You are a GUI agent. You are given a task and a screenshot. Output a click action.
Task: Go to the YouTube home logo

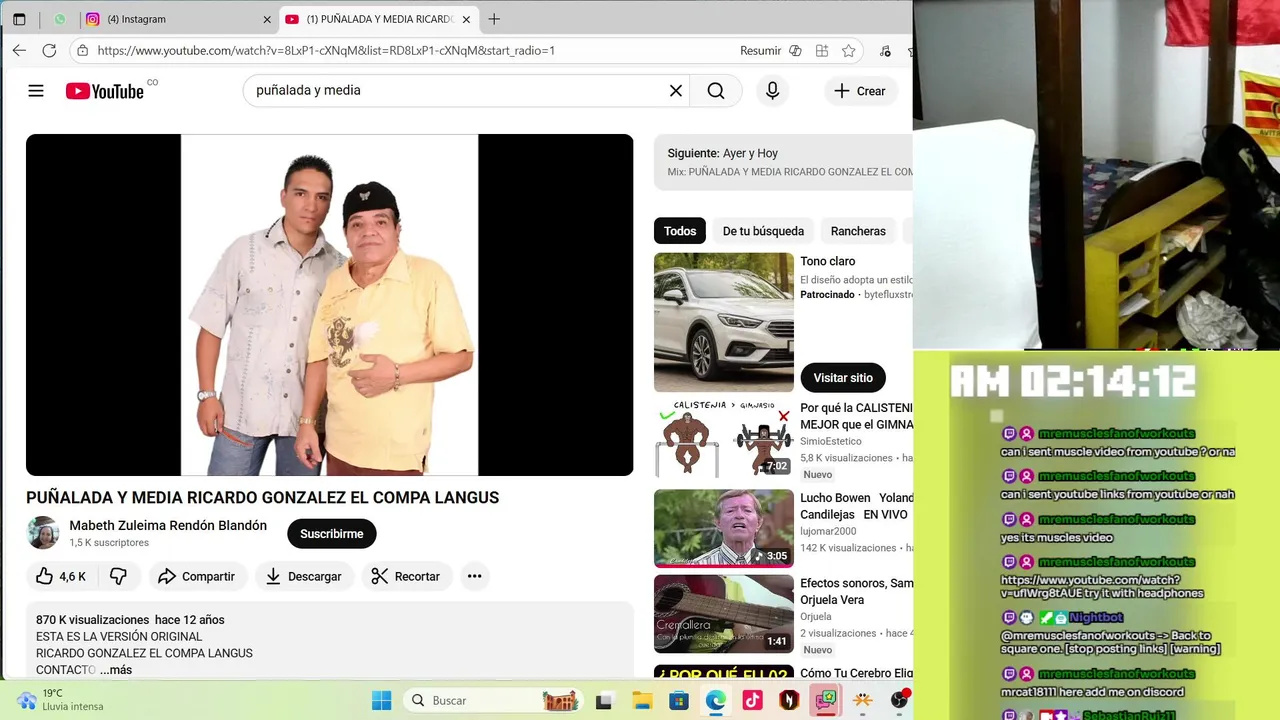pos(105,91)
